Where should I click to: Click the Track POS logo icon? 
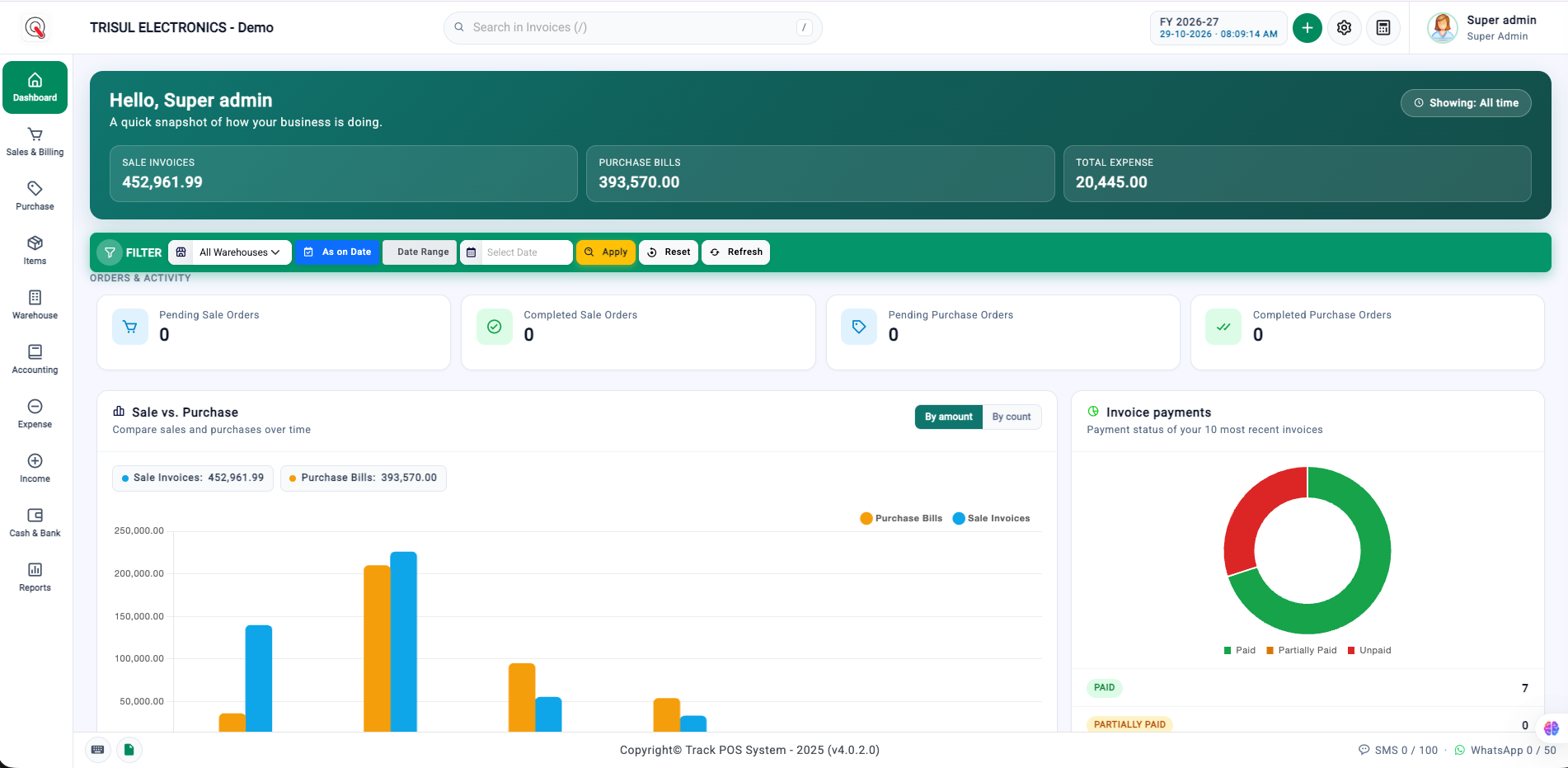click(x=35, y=28)
